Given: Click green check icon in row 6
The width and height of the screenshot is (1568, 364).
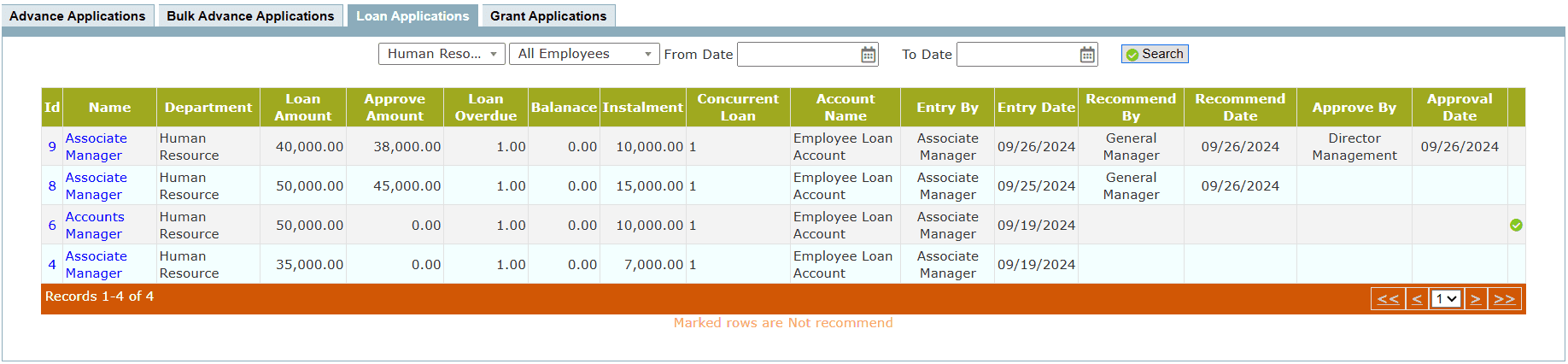Looking at the screenshot, I should click(x=1516, y=226).
